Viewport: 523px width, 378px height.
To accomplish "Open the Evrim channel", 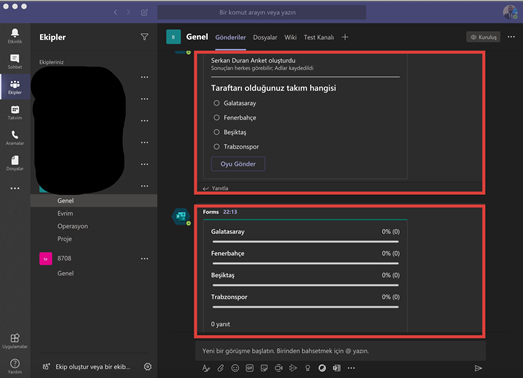I will pos(65,214).
